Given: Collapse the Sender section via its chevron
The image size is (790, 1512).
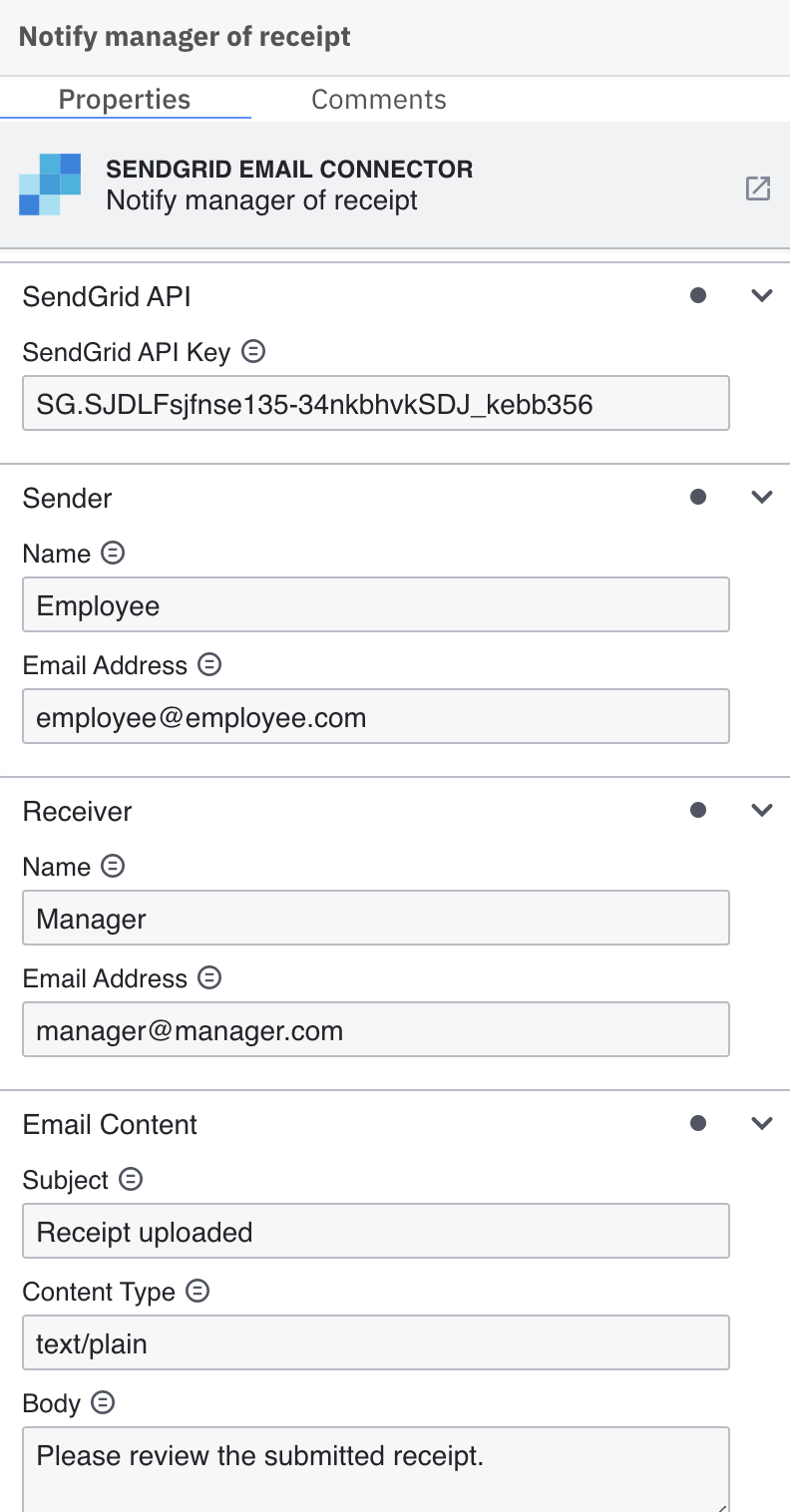Looking at the screenshot, I should point(762,496).
